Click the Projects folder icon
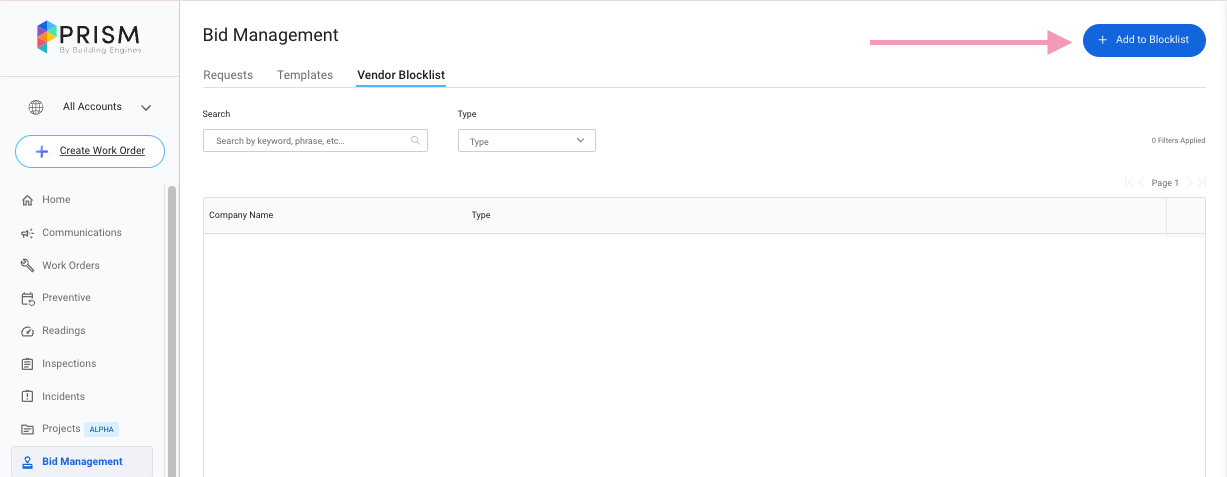 pyautogui.click(x=28, y=429)
